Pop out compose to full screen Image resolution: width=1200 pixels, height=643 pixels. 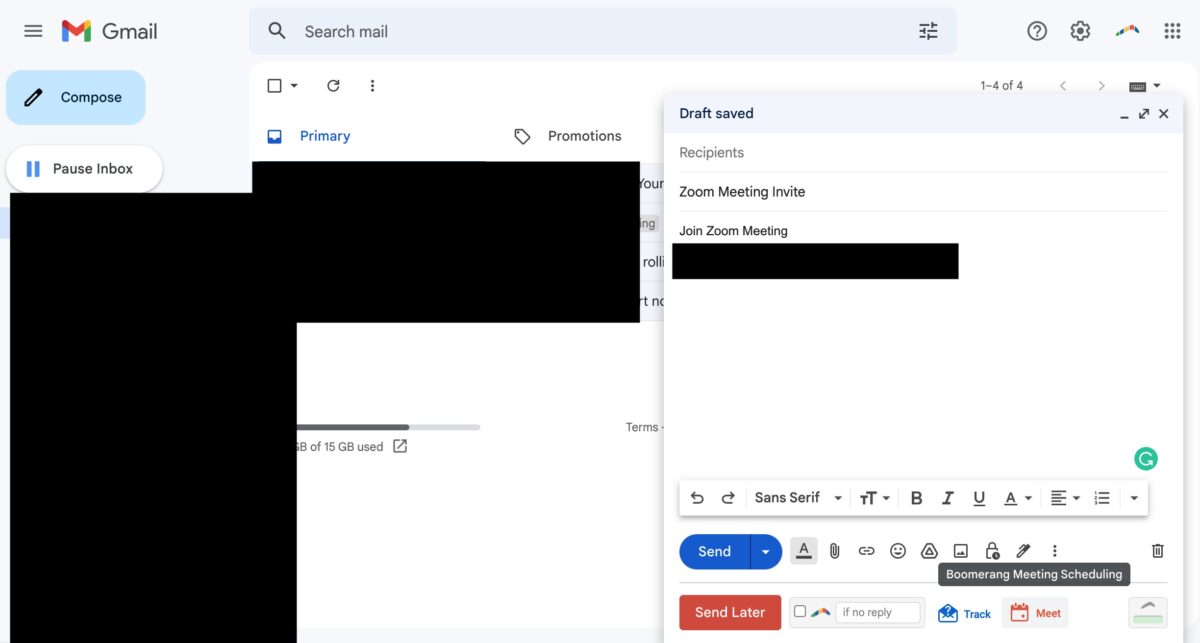(1144, 114)
